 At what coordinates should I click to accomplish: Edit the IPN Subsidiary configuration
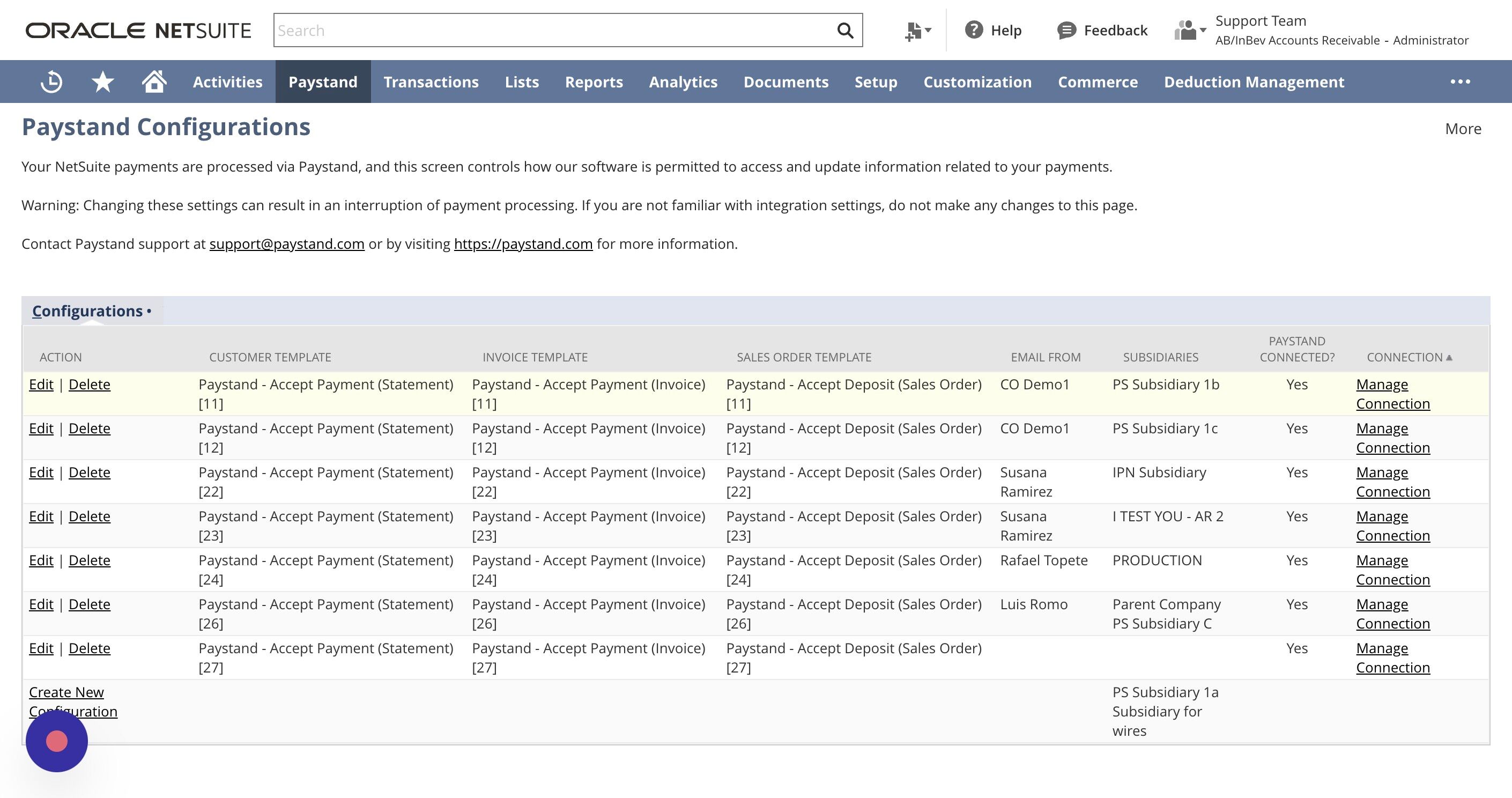tap(41, 472)
